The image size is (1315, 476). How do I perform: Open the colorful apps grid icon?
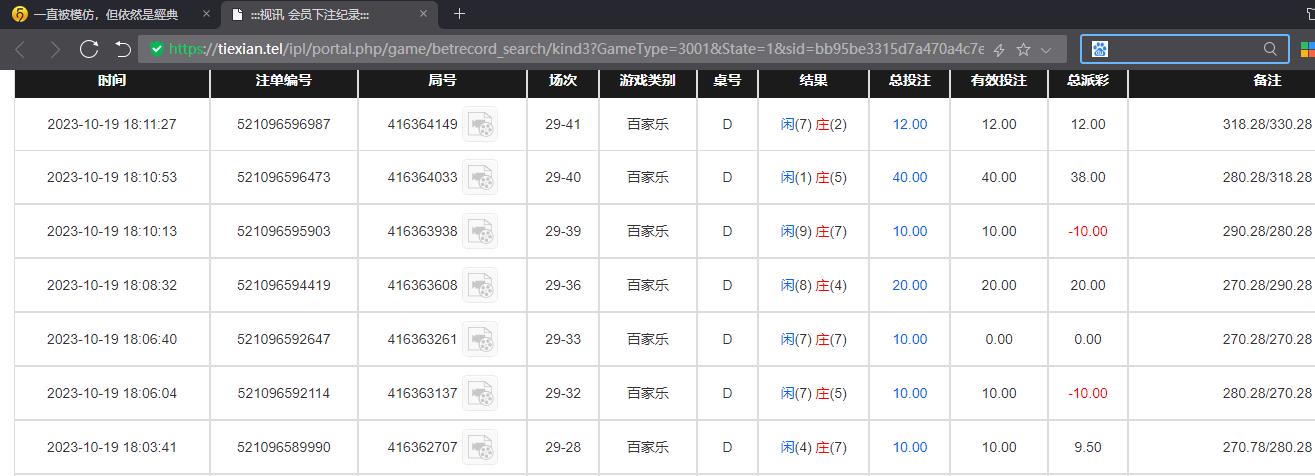pyautogui.click(x=1307, y=49)
